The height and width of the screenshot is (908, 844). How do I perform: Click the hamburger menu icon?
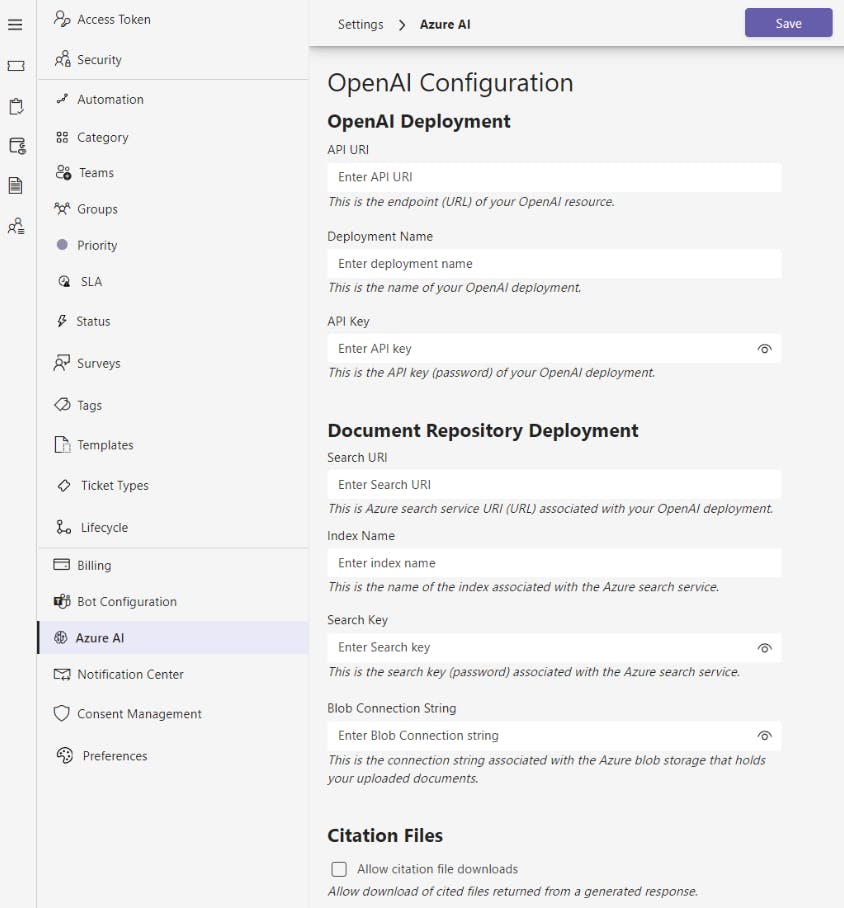(15, 25)
